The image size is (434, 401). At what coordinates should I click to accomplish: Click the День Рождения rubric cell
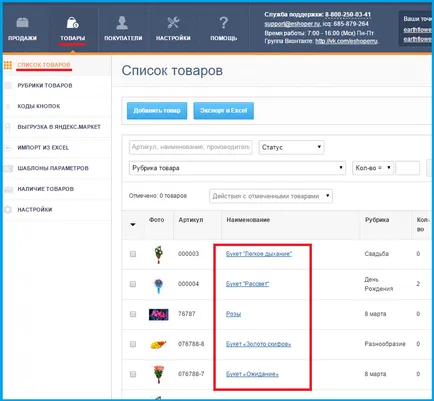point(379,284)
